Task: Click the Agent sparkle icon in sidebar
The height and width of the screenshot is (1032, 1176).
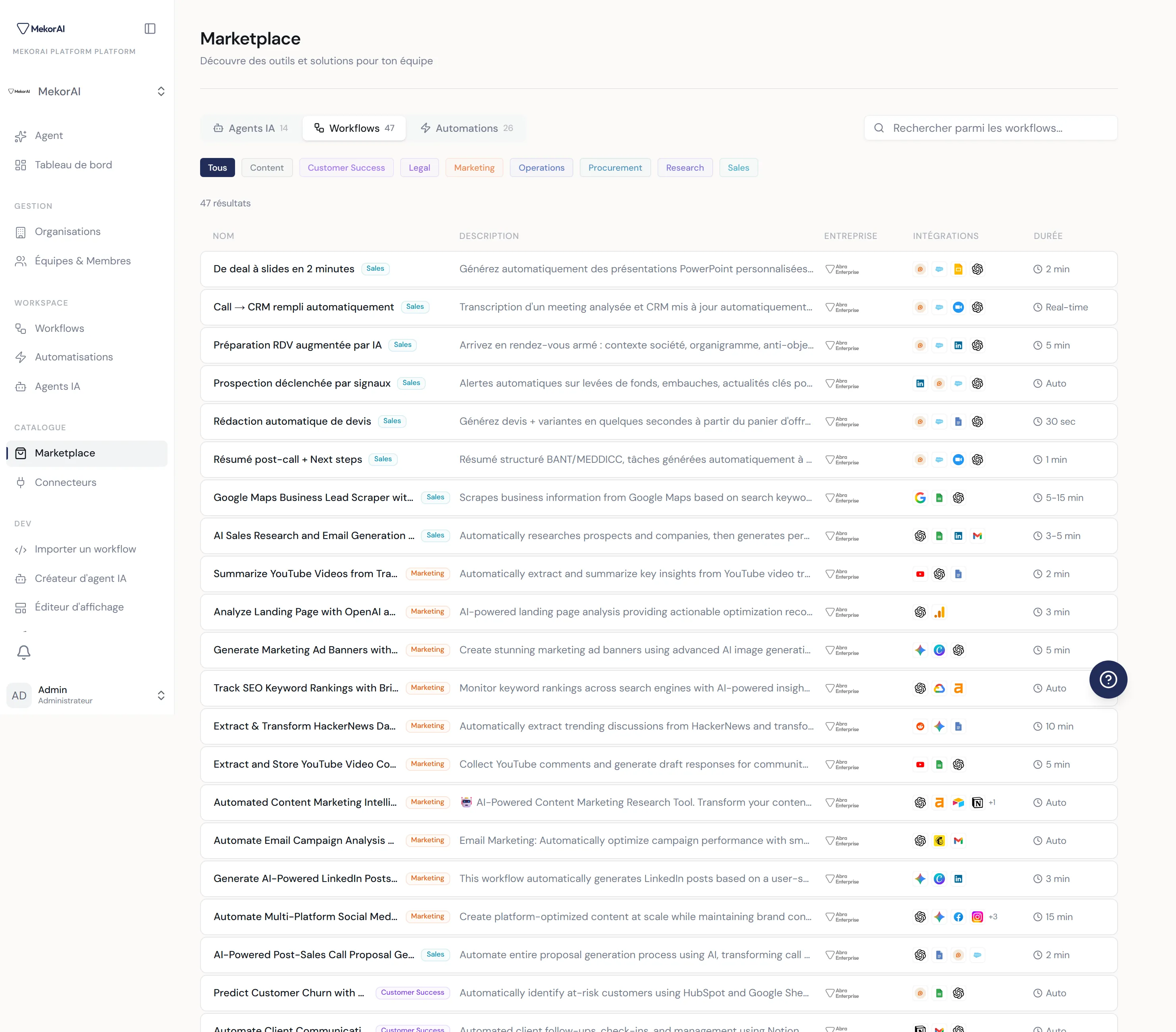Action: coord(21,136)
